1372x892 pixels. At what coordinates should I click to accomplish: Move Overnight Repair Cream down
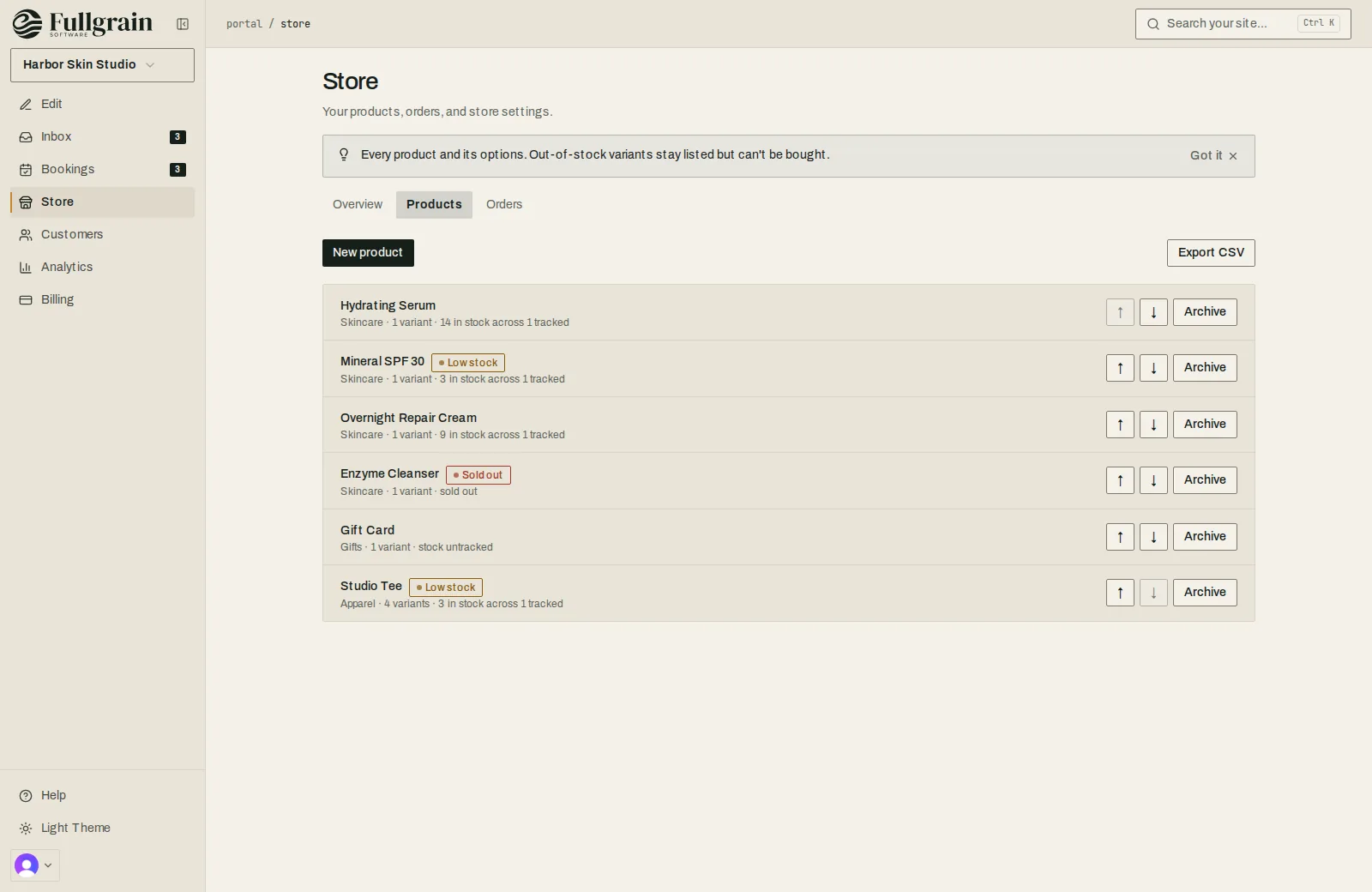(x=1153, y=425)
